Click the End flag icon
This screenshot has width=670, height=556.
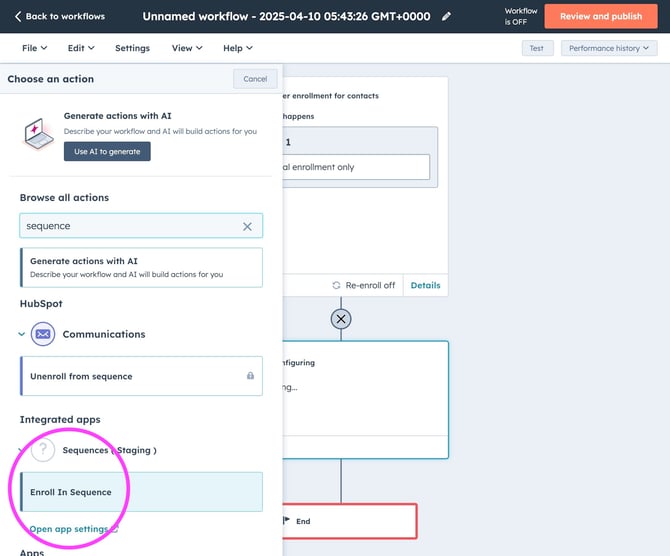click(287, 521)
